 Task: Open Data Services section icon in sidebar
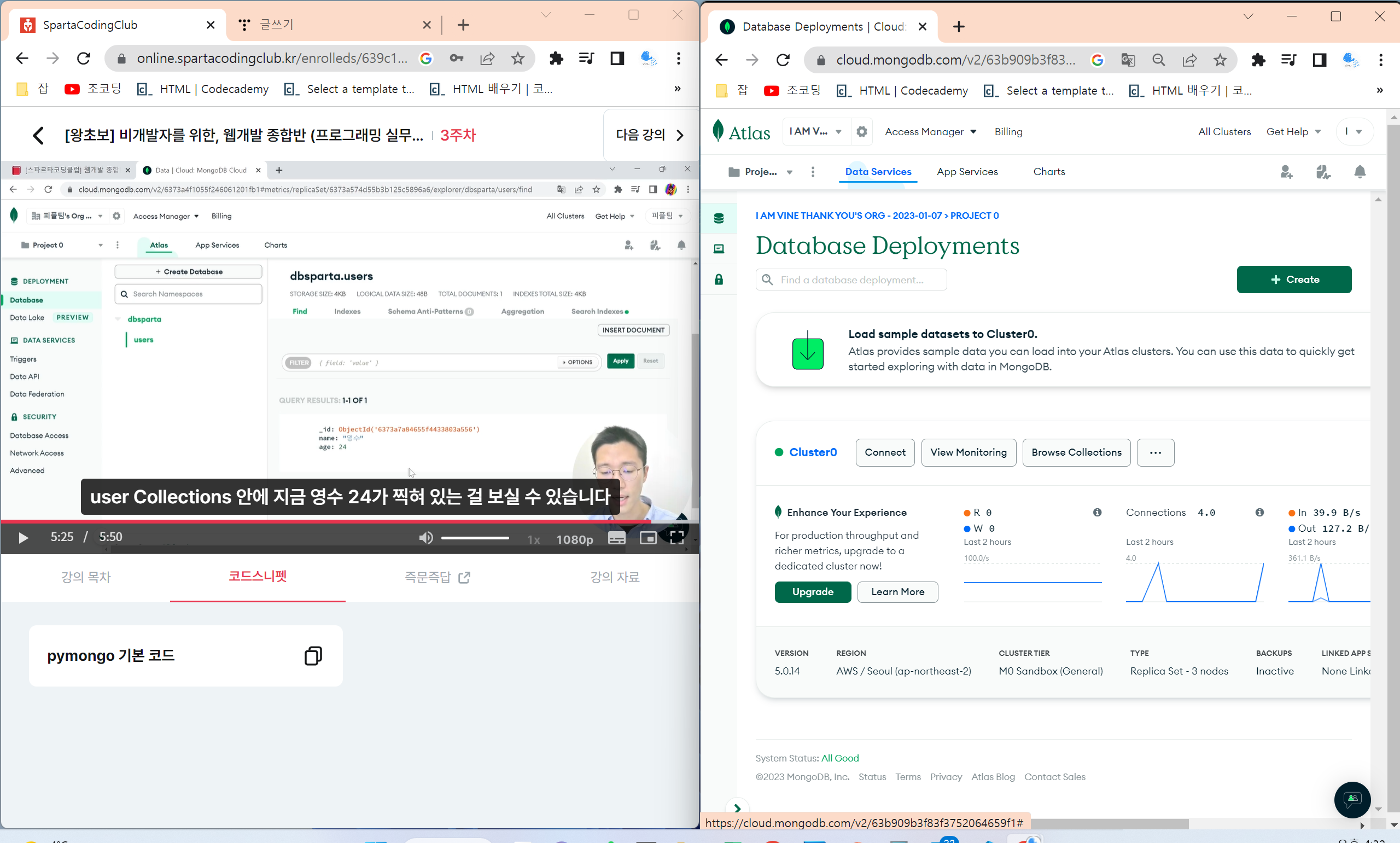click(x=719, y=249)
